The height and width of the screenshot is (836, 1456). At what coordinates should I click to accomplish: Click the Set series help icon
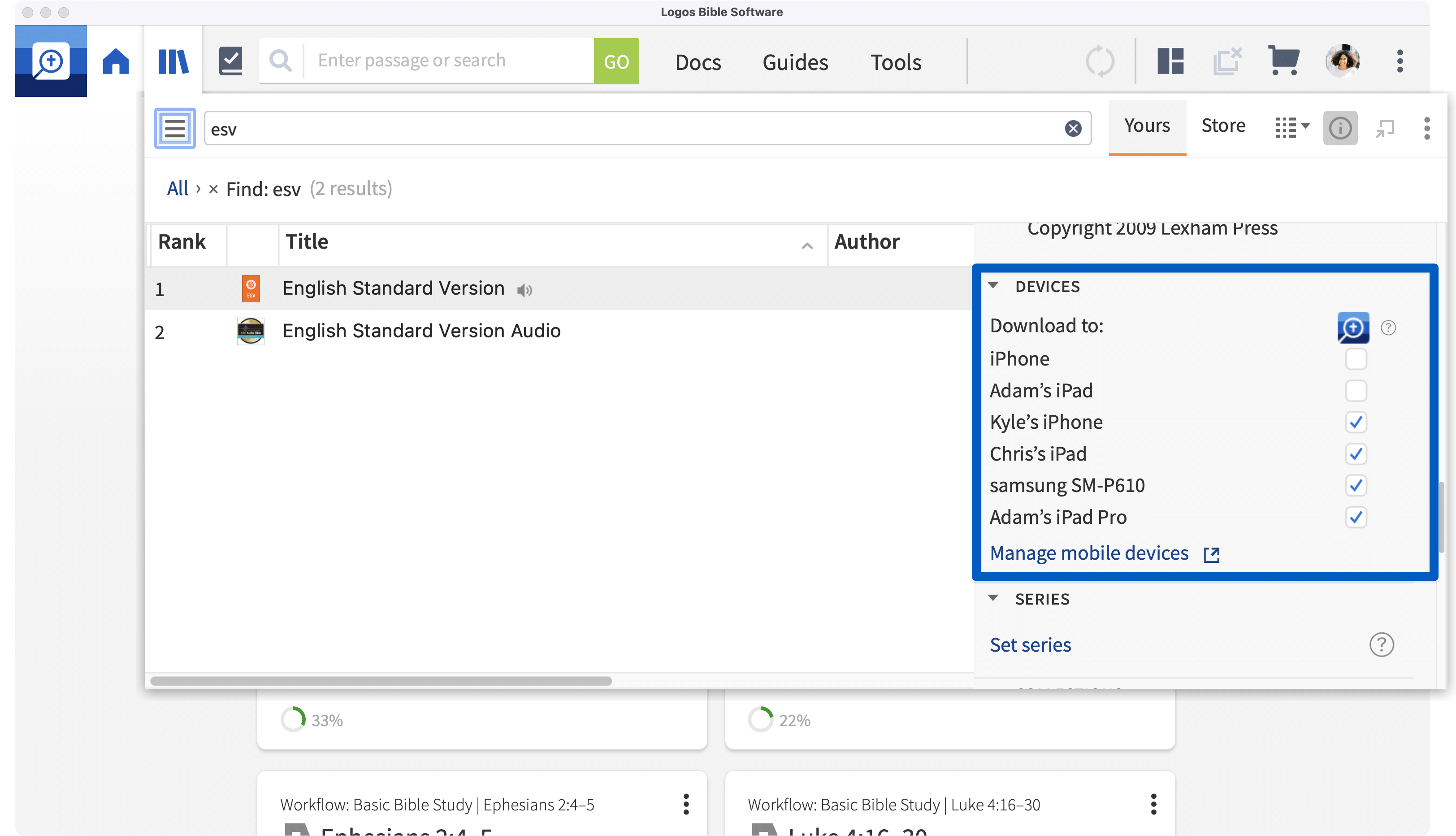pos(1382,644)
